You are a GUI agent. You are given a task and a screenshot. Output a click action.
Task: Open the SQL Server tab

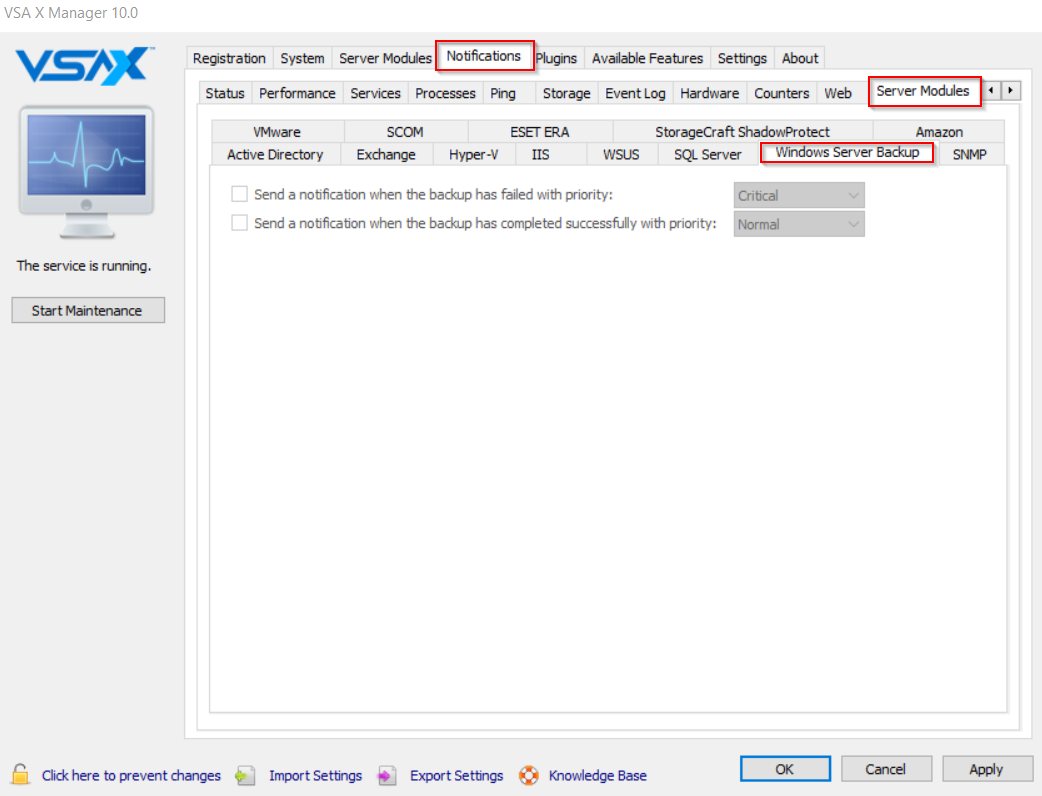(x=708, y=154)
